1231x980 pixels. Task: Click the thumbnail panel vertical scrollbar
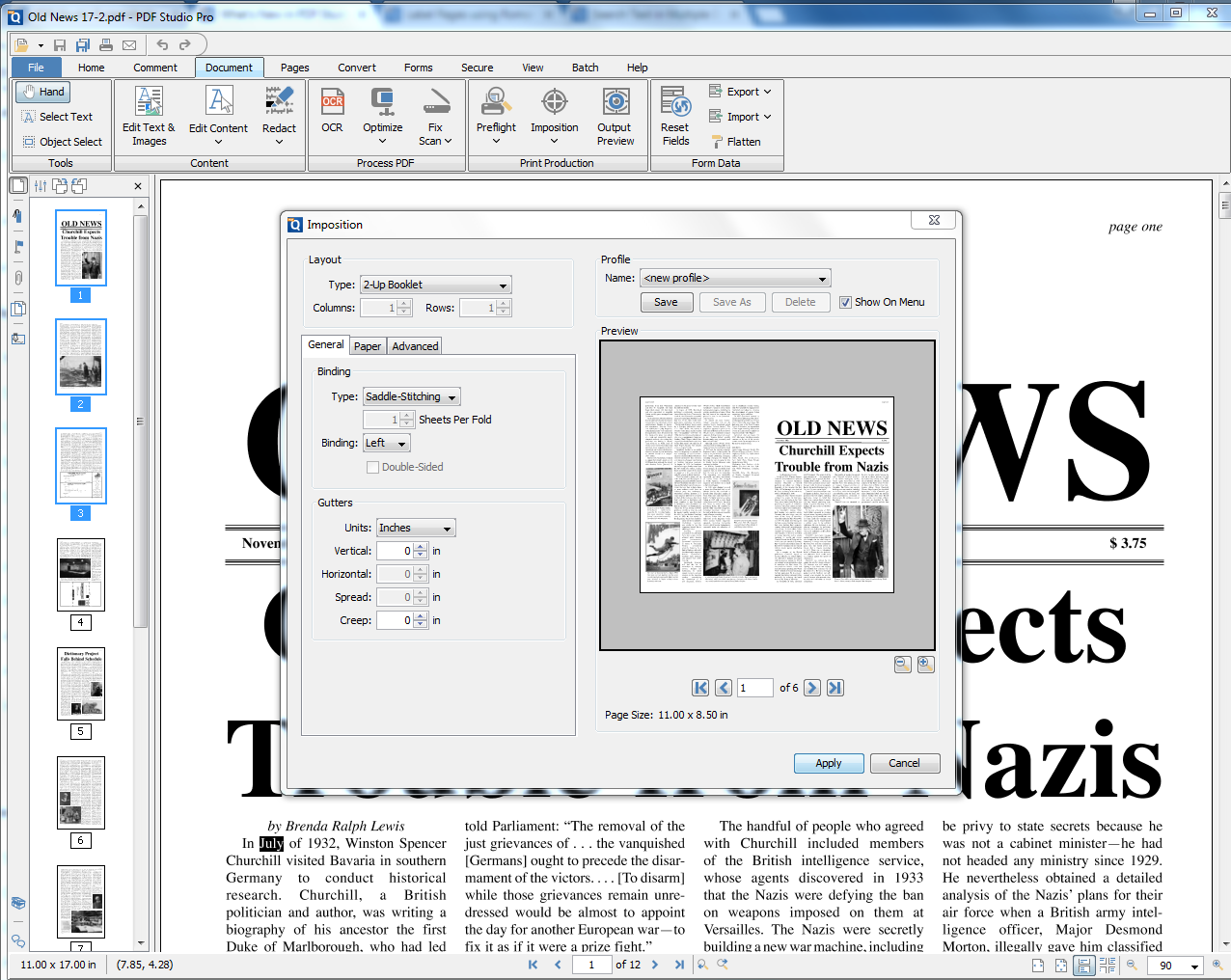(141, 420)
